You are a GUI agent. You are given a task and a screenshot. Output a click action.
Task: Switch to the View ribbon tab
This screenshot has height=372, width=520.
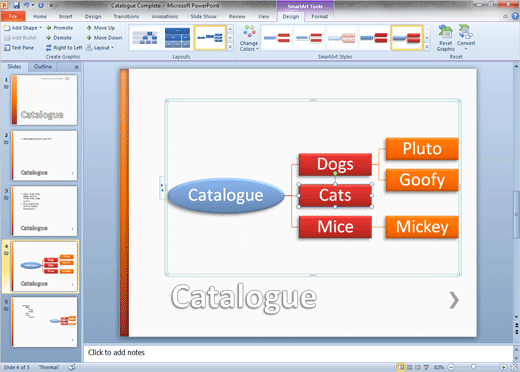[x=263, y=16]
